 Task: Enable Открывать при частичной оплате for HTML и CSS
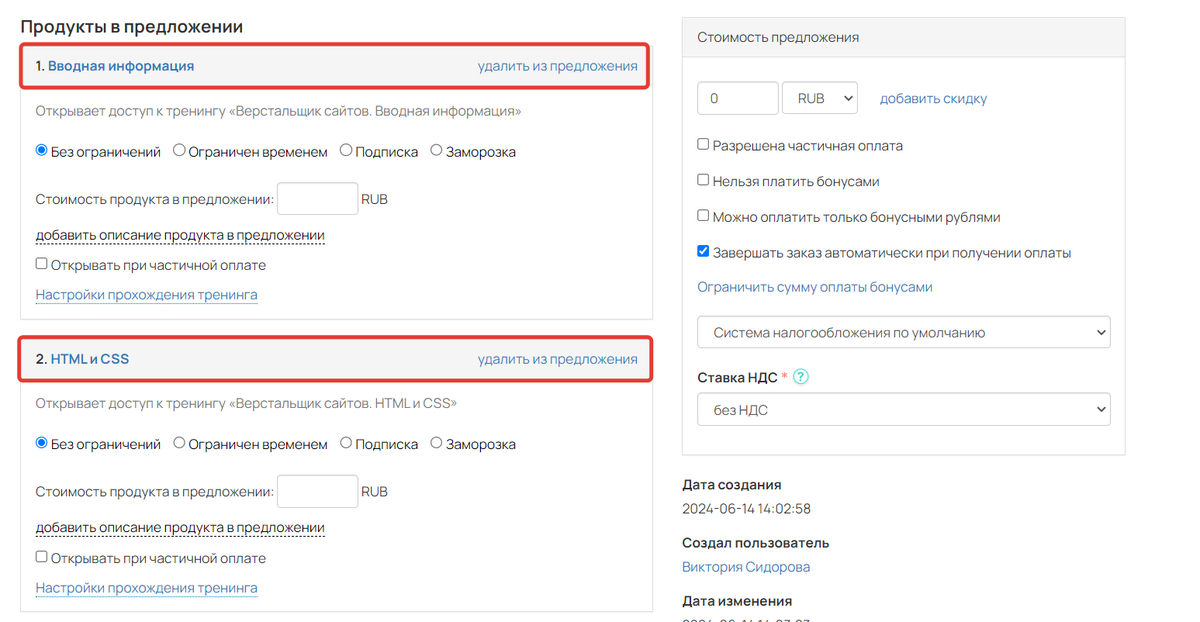(42, 557)
